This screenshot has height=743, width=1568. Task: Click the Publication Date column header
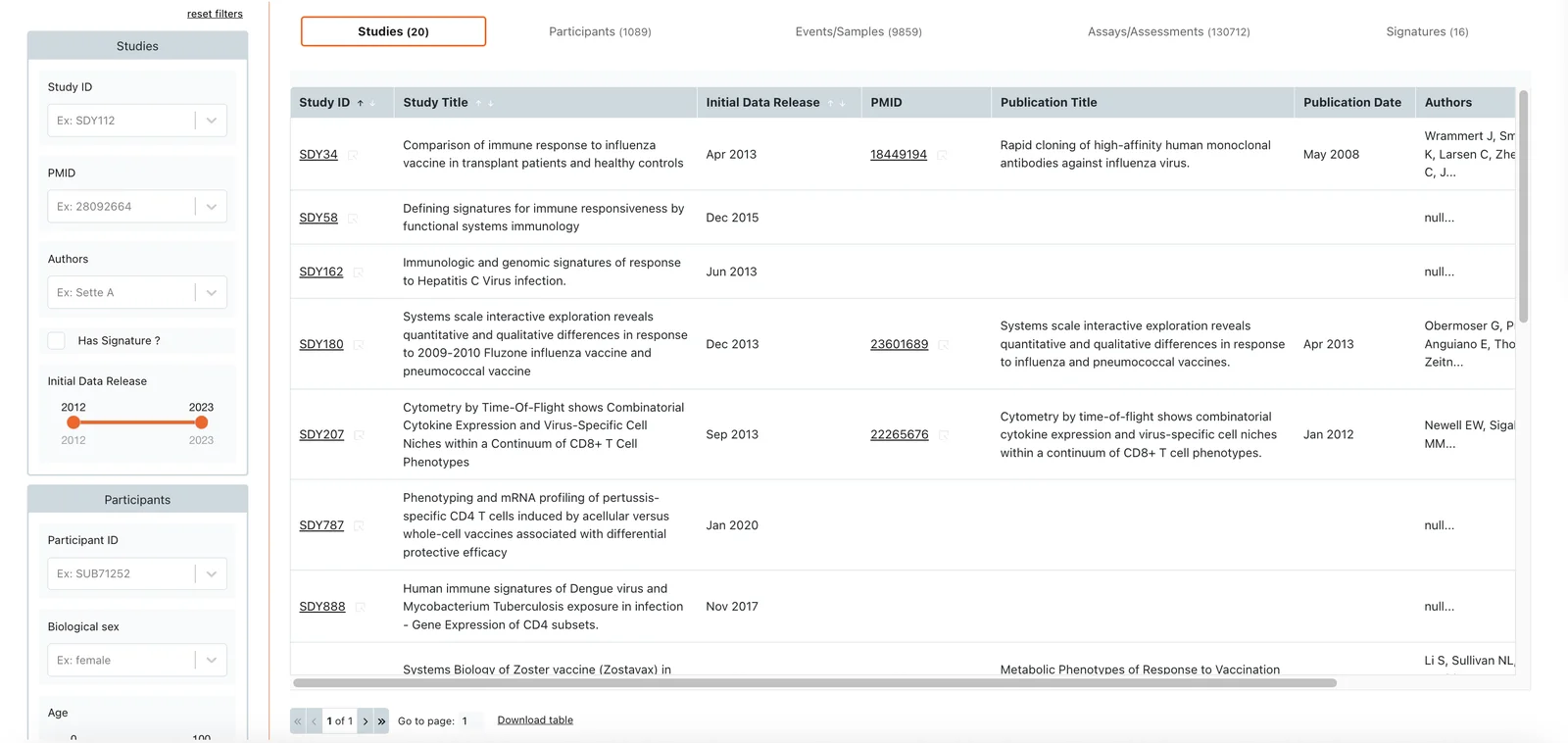click(x=1352, y=103)
